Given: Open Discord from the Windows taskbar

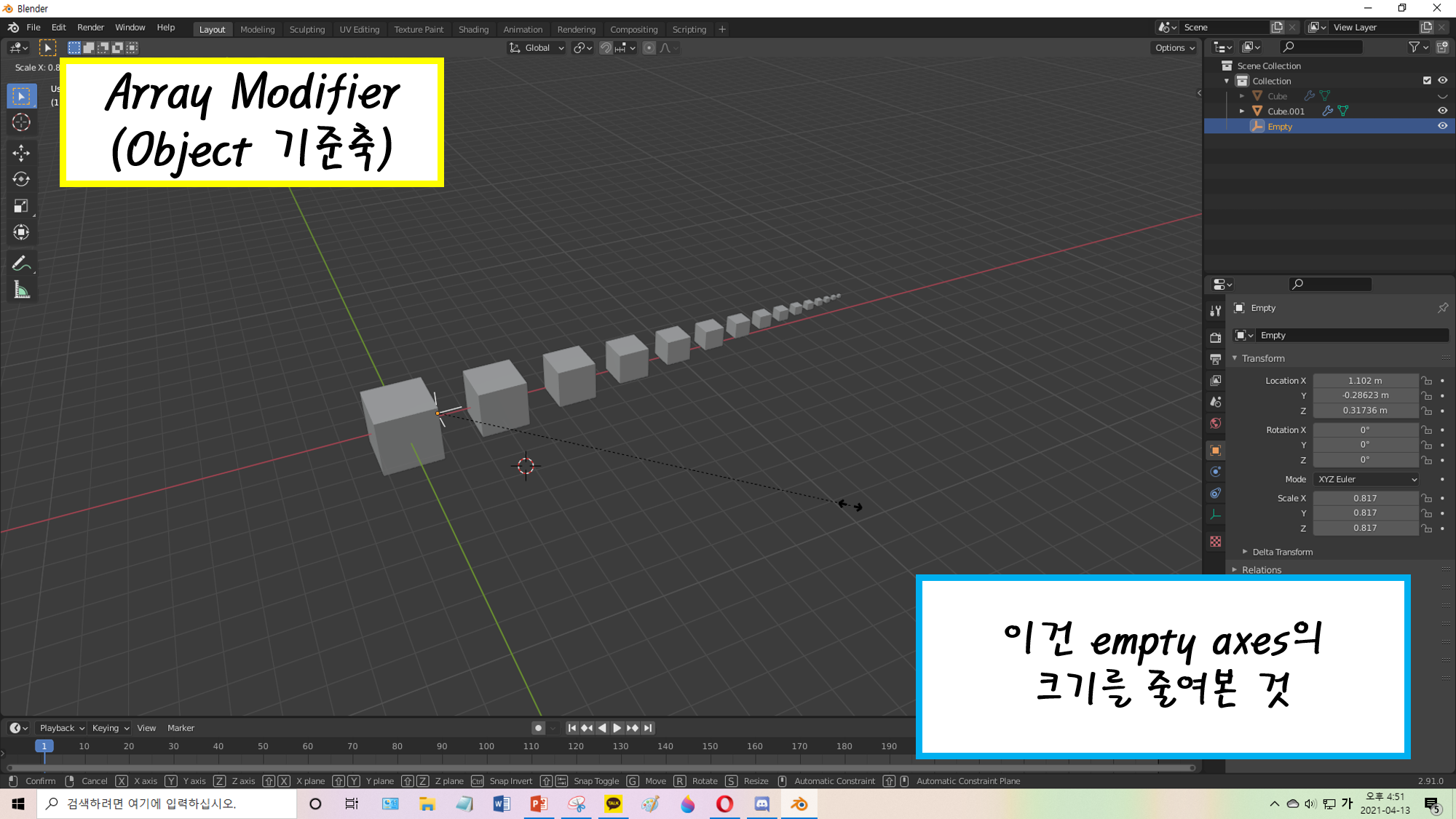Looking at the screenshot, I should point(761,804).
